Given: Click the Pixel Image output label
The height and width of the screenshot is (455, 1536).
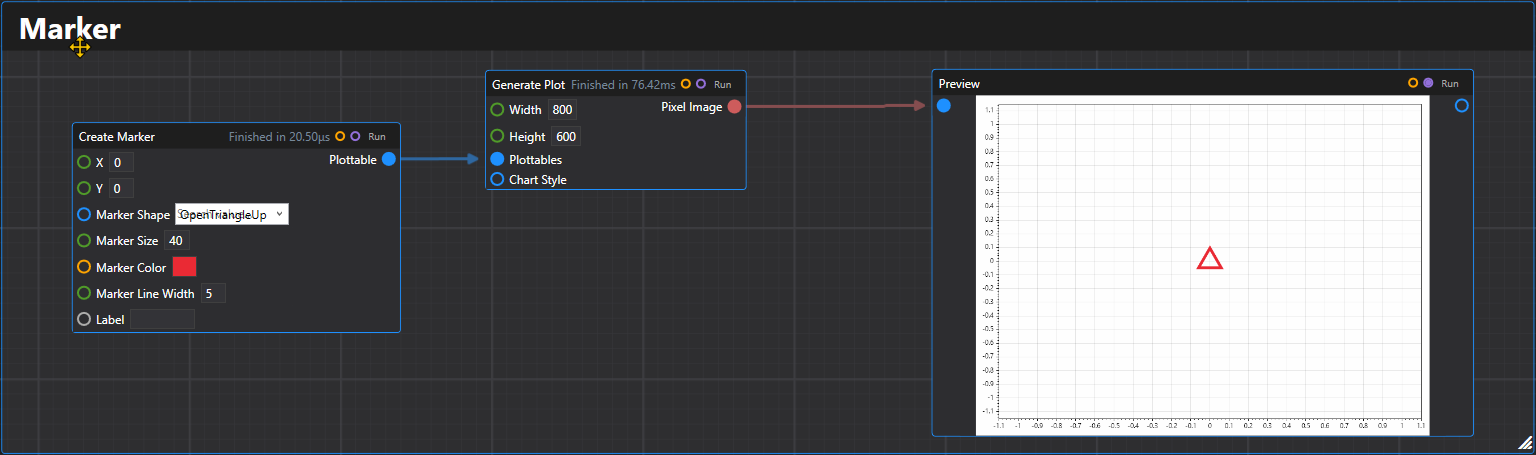Looking at the screenshot, I should pos(692,107).
